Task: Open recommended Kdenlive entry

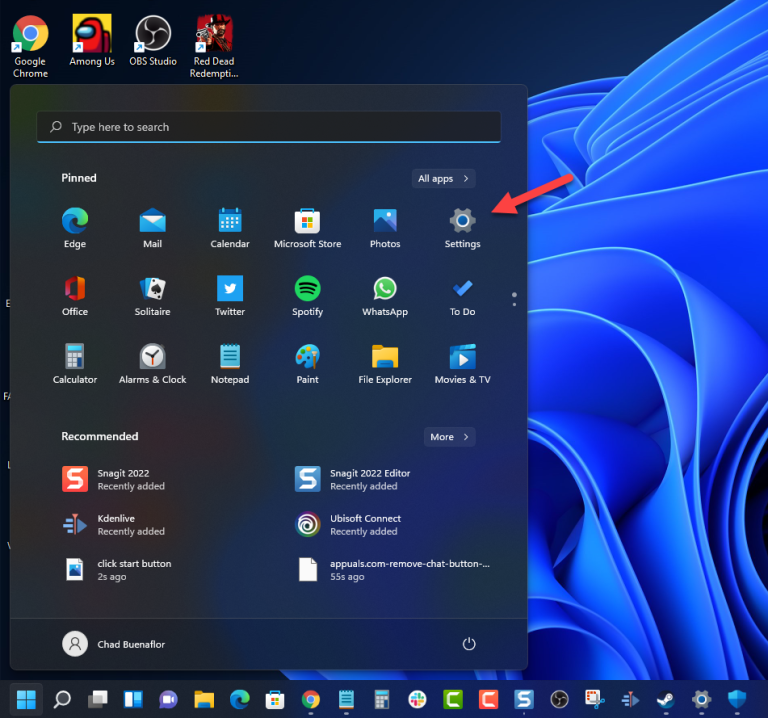Action: [x=114, y=525]
